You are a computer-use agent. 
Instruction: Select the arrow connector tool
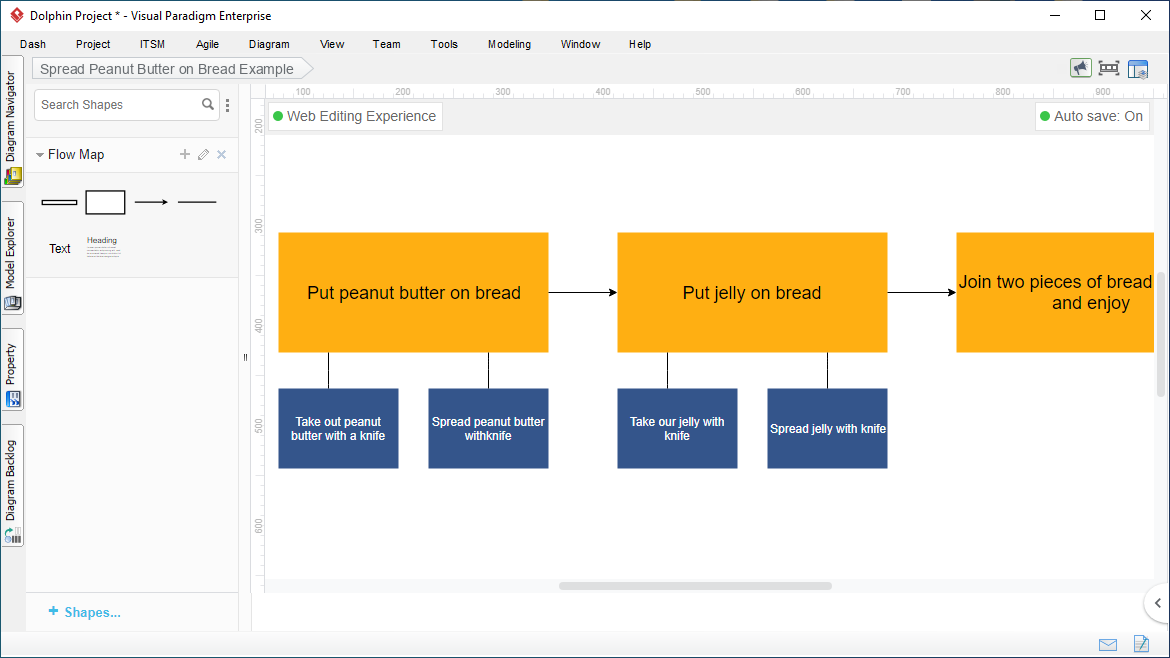pos(151,202)
